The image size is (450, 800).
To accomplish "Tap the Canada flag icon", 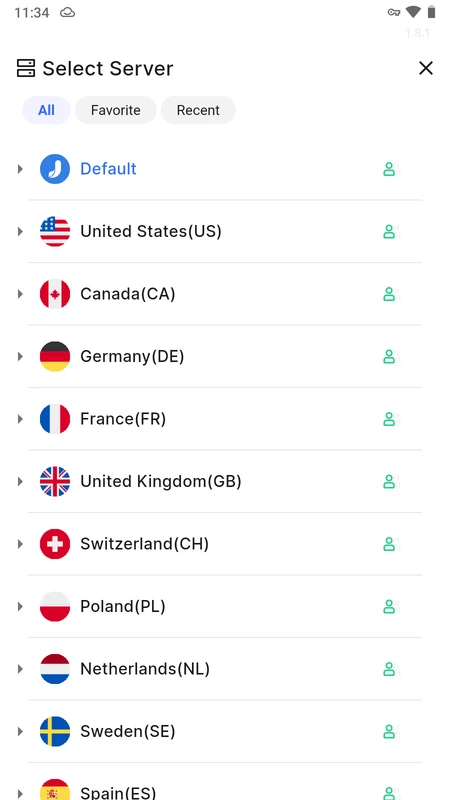I will pyautogui.click(x=55, y=294).
